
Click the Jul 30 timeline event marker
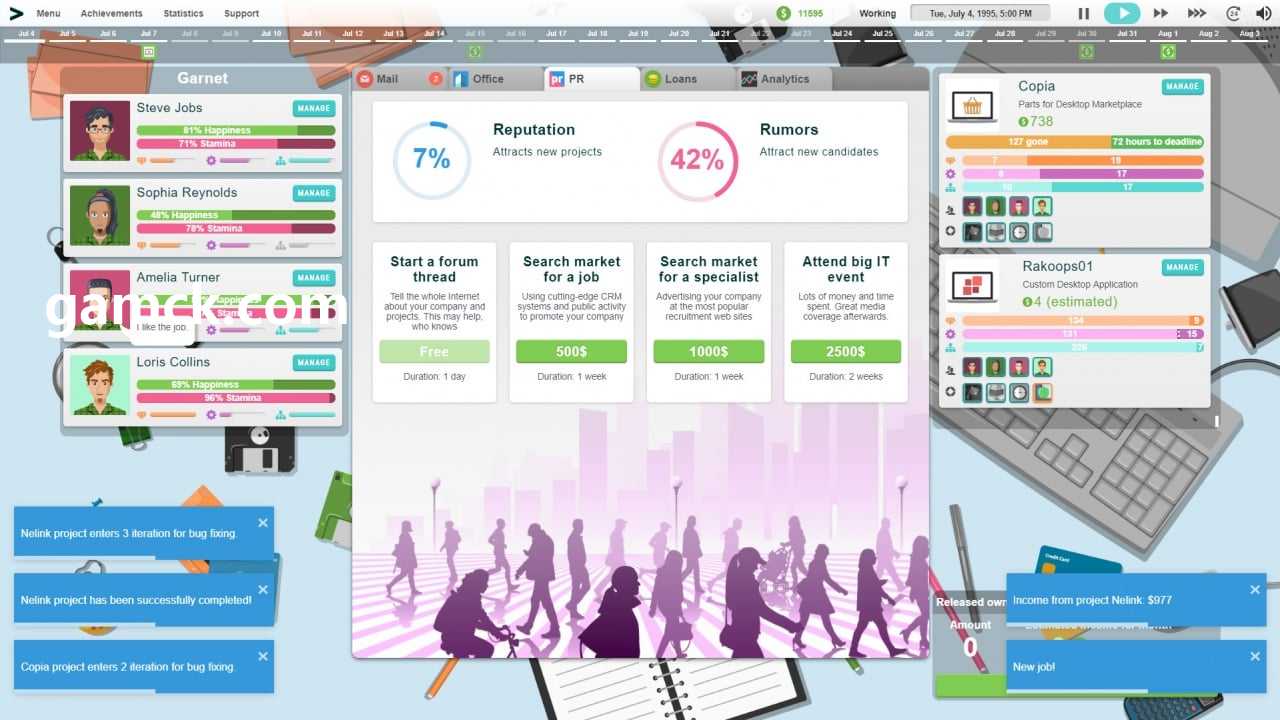(1086, 51)
